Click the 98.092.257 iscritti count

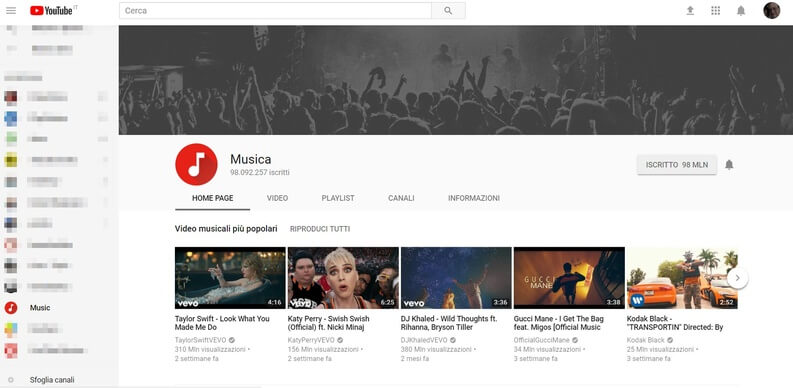(260, 173)
